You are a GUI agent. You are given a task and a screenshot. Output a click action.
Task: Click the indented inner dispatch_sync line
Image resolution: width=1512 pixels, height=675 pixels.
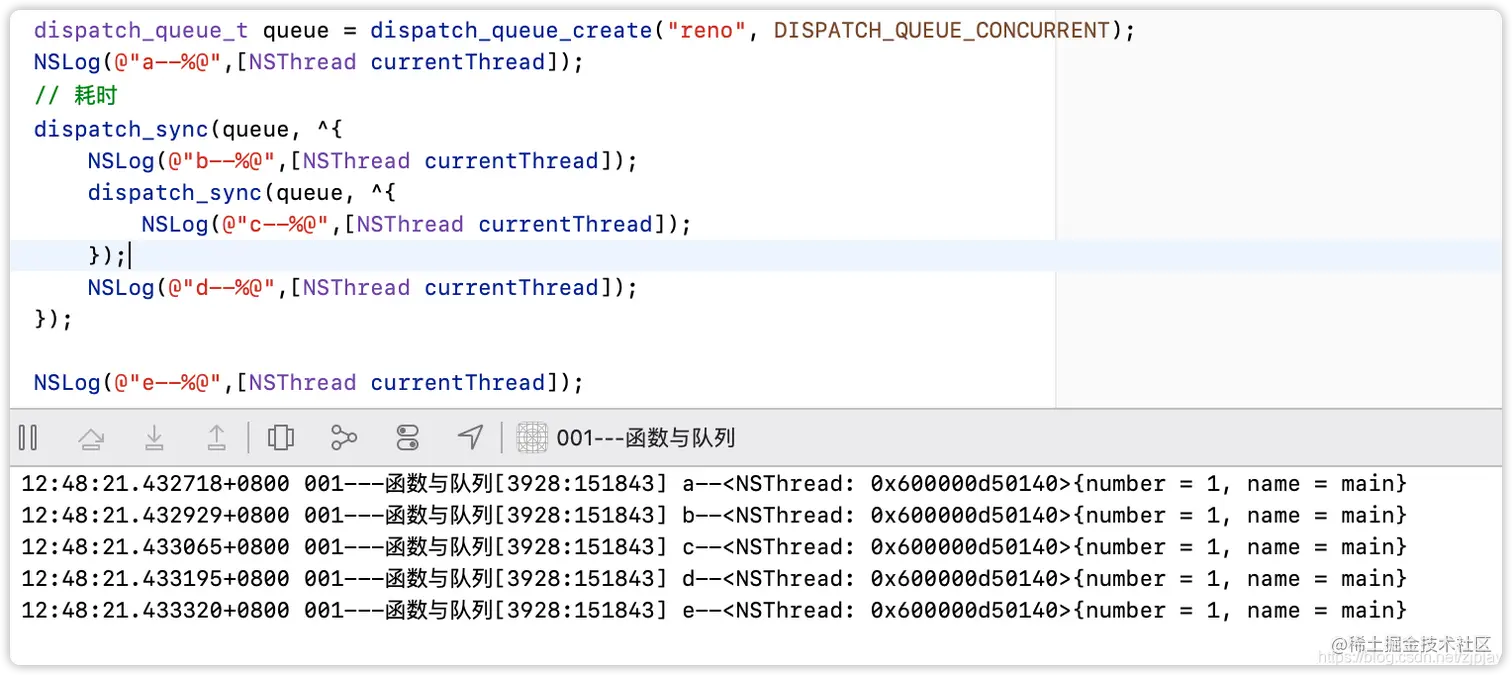point(243,192)
